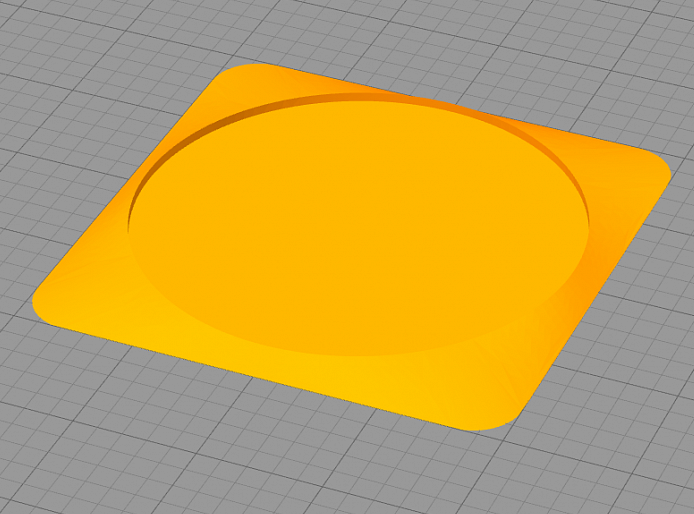Click the left rounded corner of the orange plate
Viewport: 694px width, 514px height.
point(46,305)
